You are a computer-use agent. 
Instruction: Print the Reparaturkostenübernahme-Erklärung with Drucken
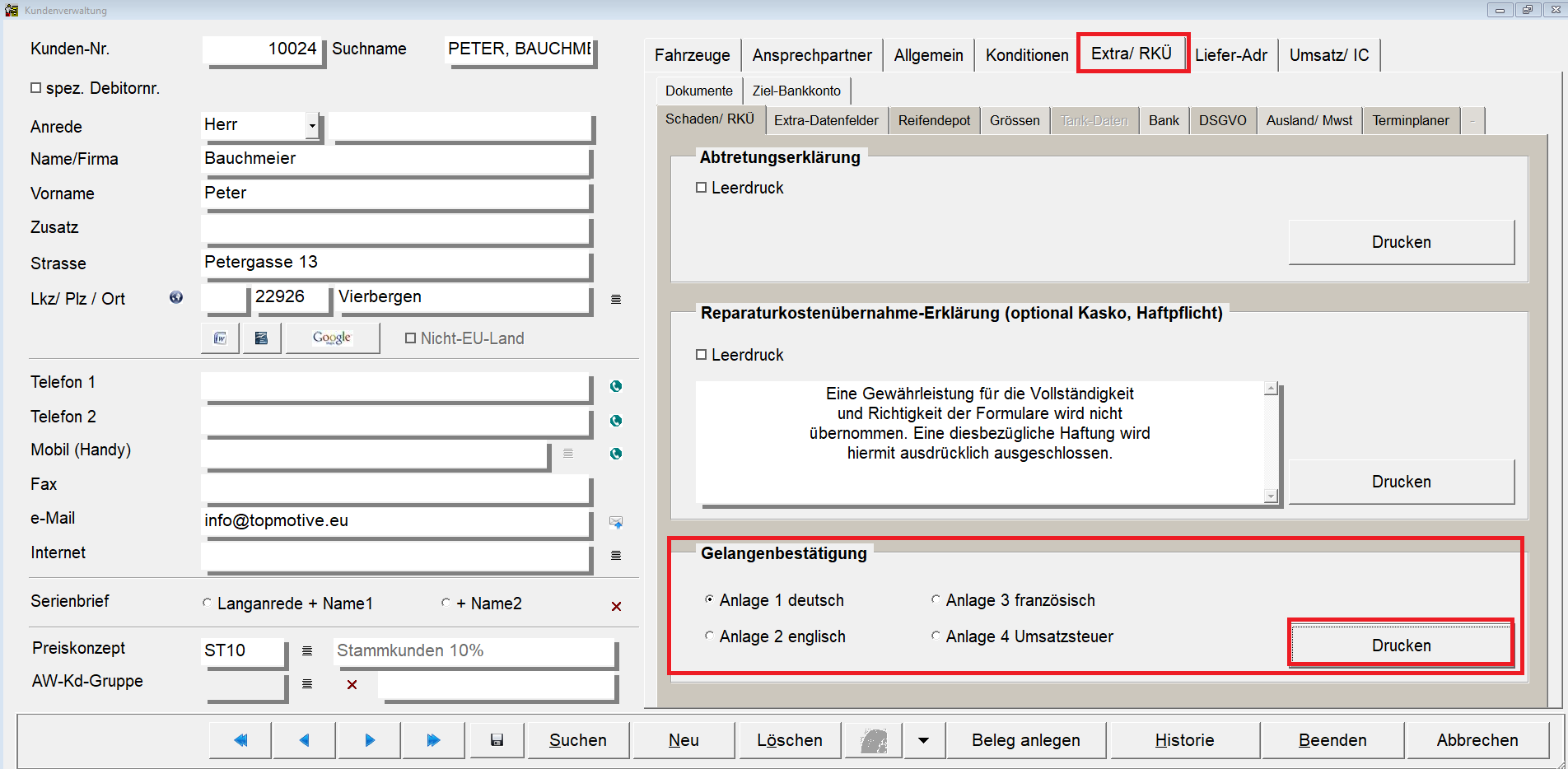1401,482
